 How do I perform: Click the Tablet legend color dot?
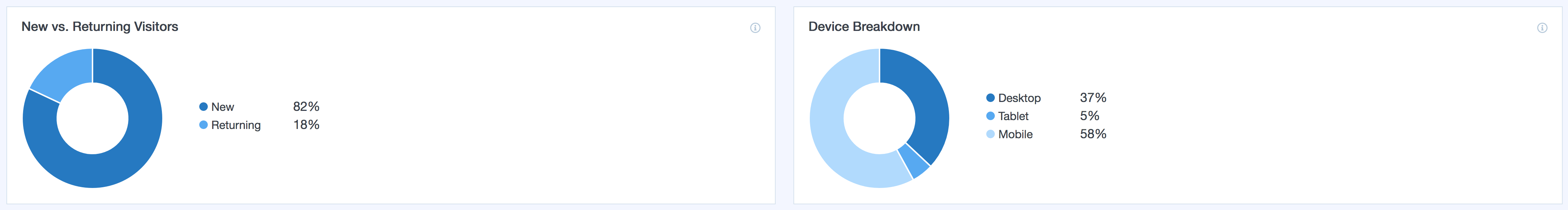click(990, 115)
